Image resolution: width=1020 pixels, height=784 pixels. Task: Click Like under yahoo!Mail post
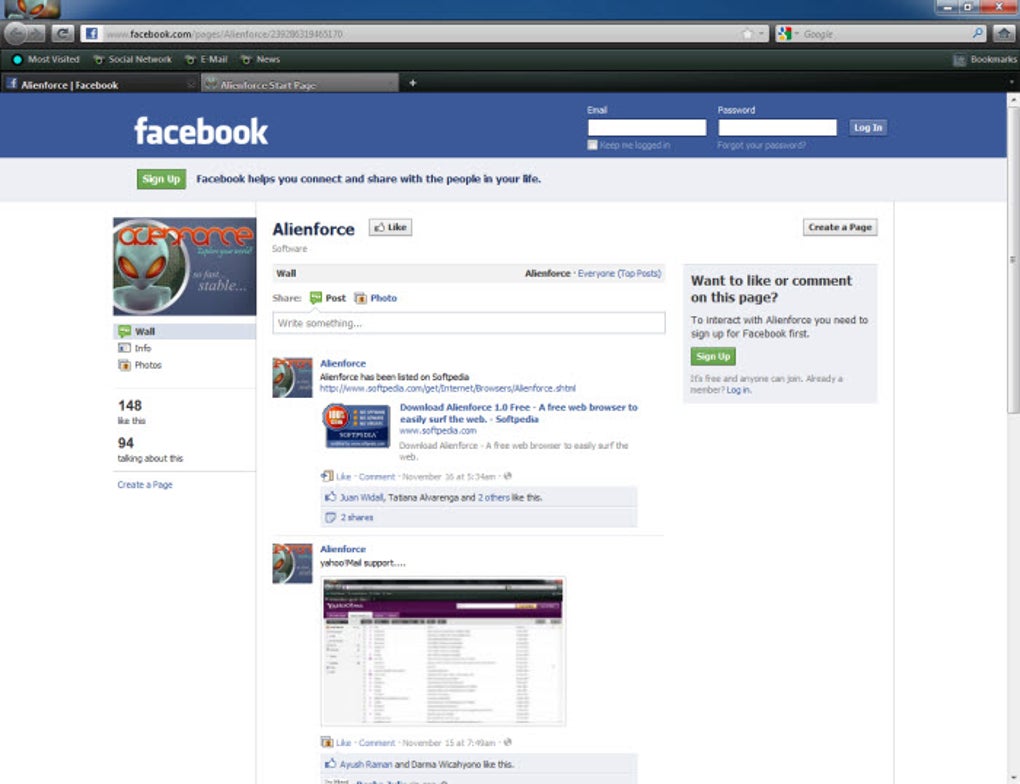click(343, 742)
